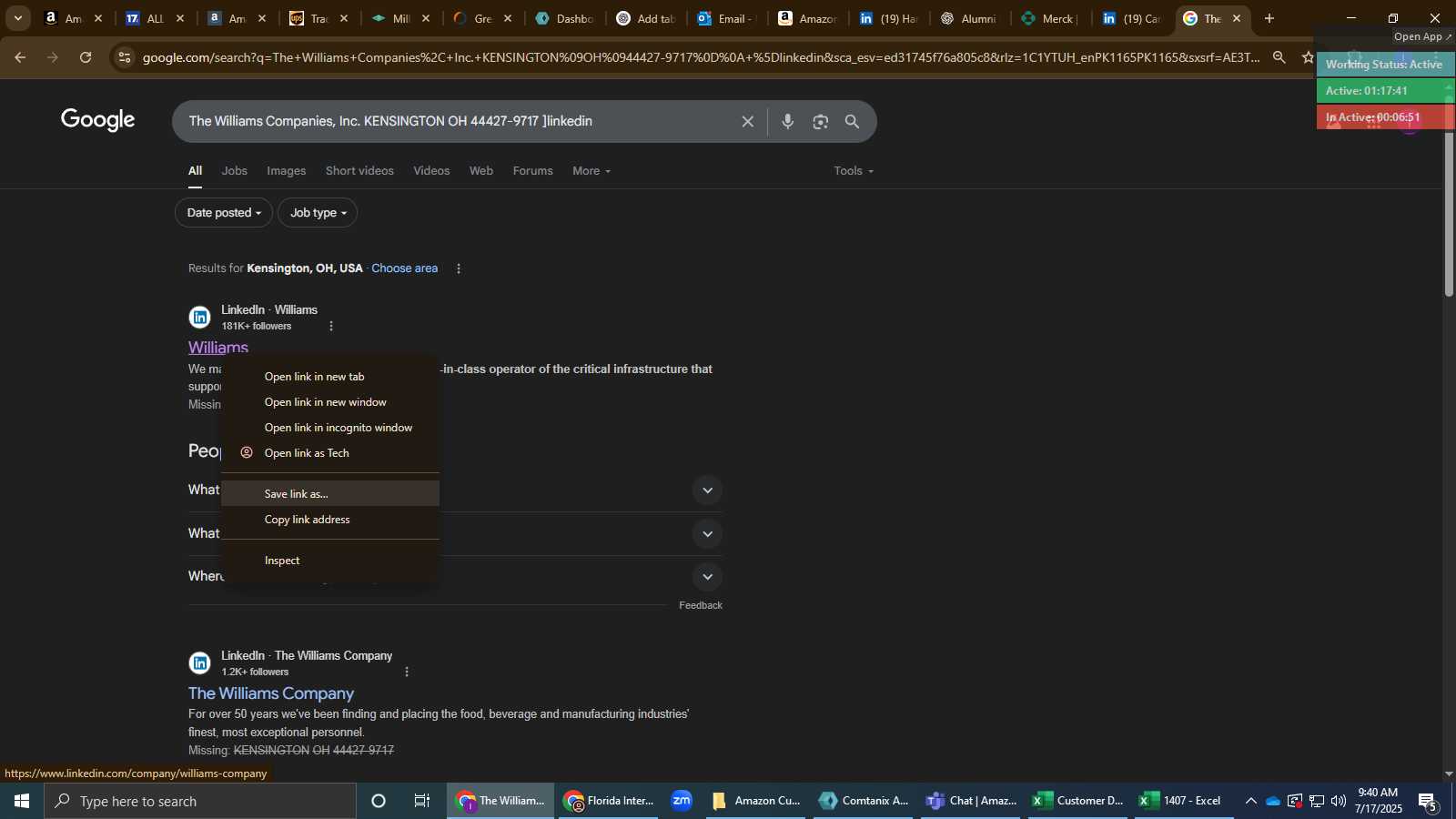Clear the Google search box text

pos(747,121)
